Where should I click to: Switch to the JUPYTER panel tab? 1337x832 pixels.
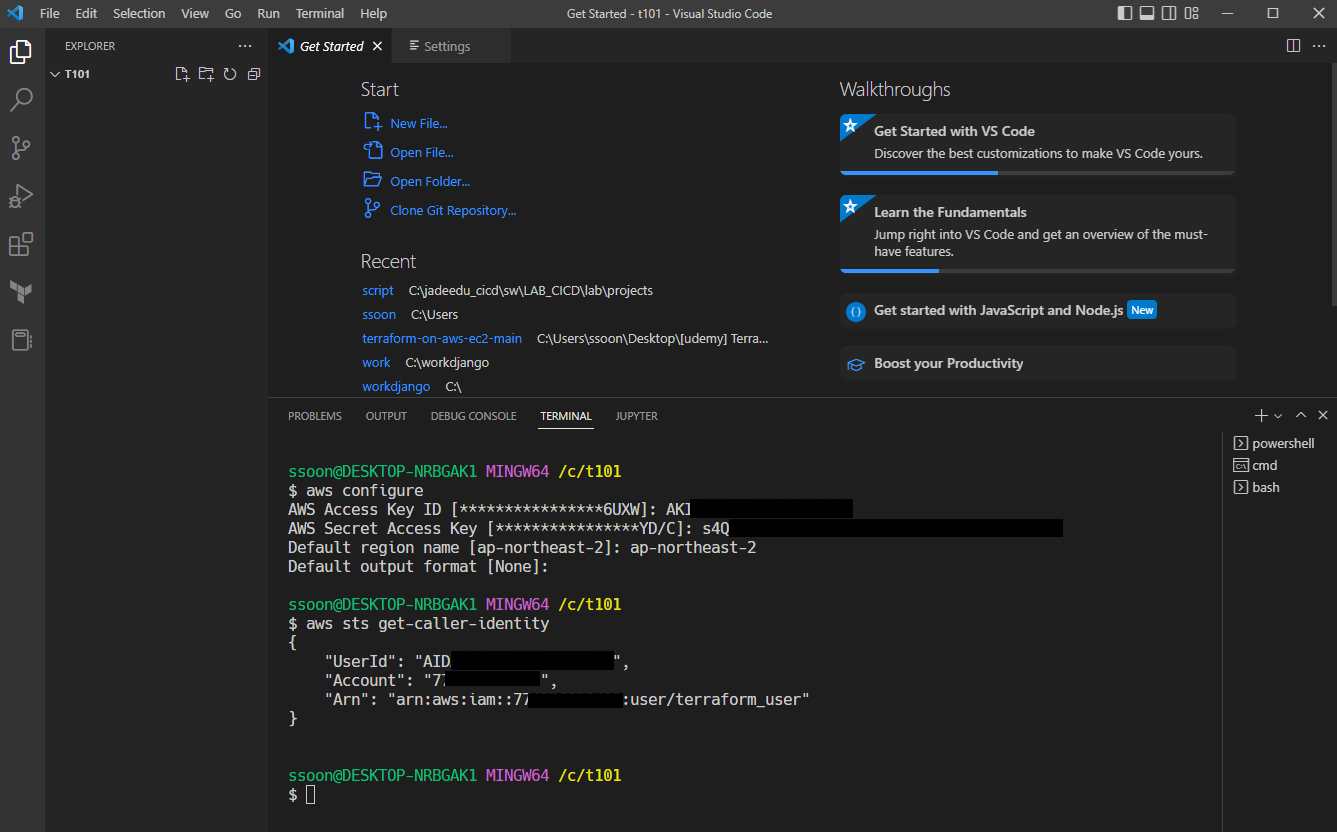(x=637, y=416)
